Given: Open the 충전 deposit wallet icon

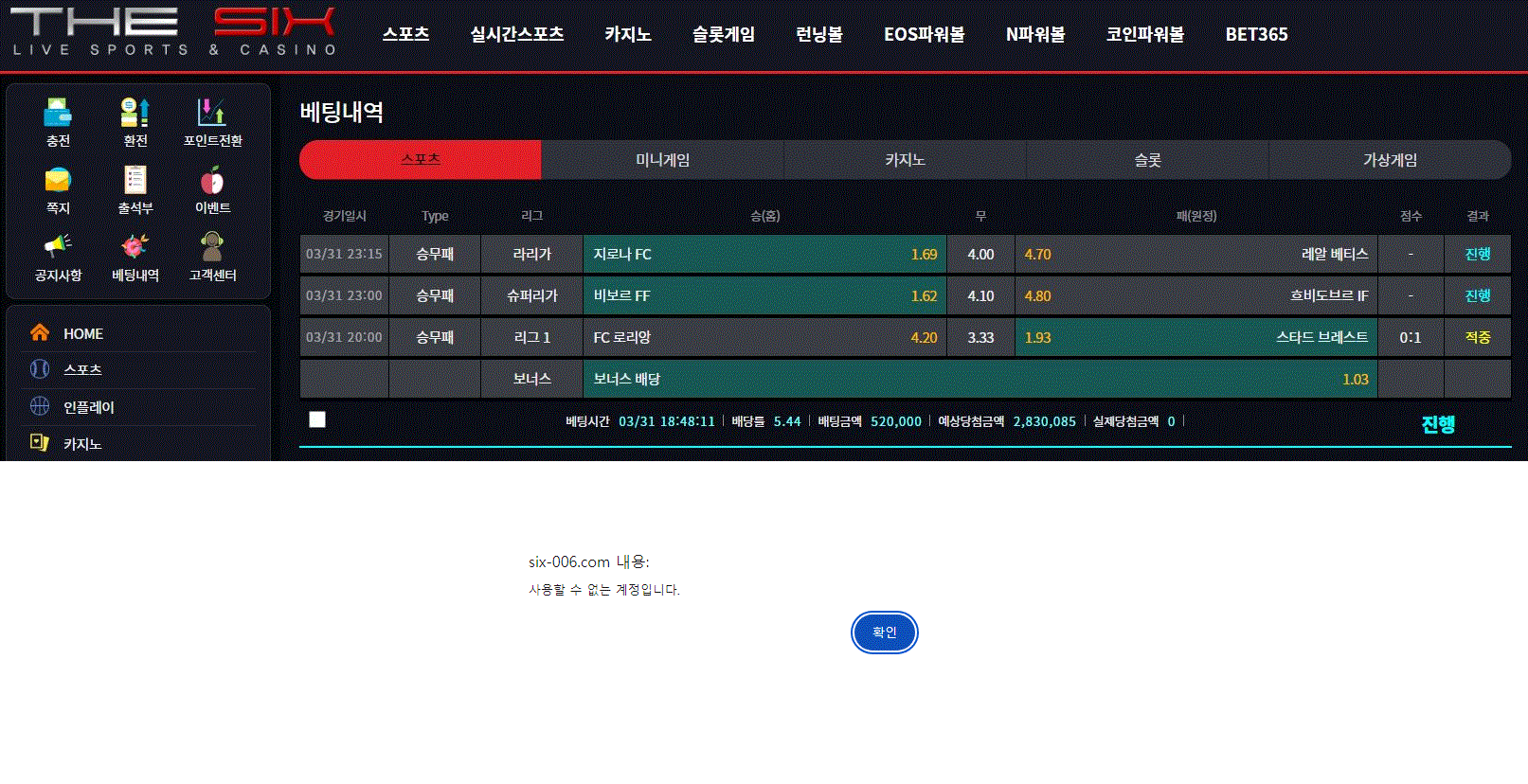Looking at the screenshot, I should [x=58, y=114].
